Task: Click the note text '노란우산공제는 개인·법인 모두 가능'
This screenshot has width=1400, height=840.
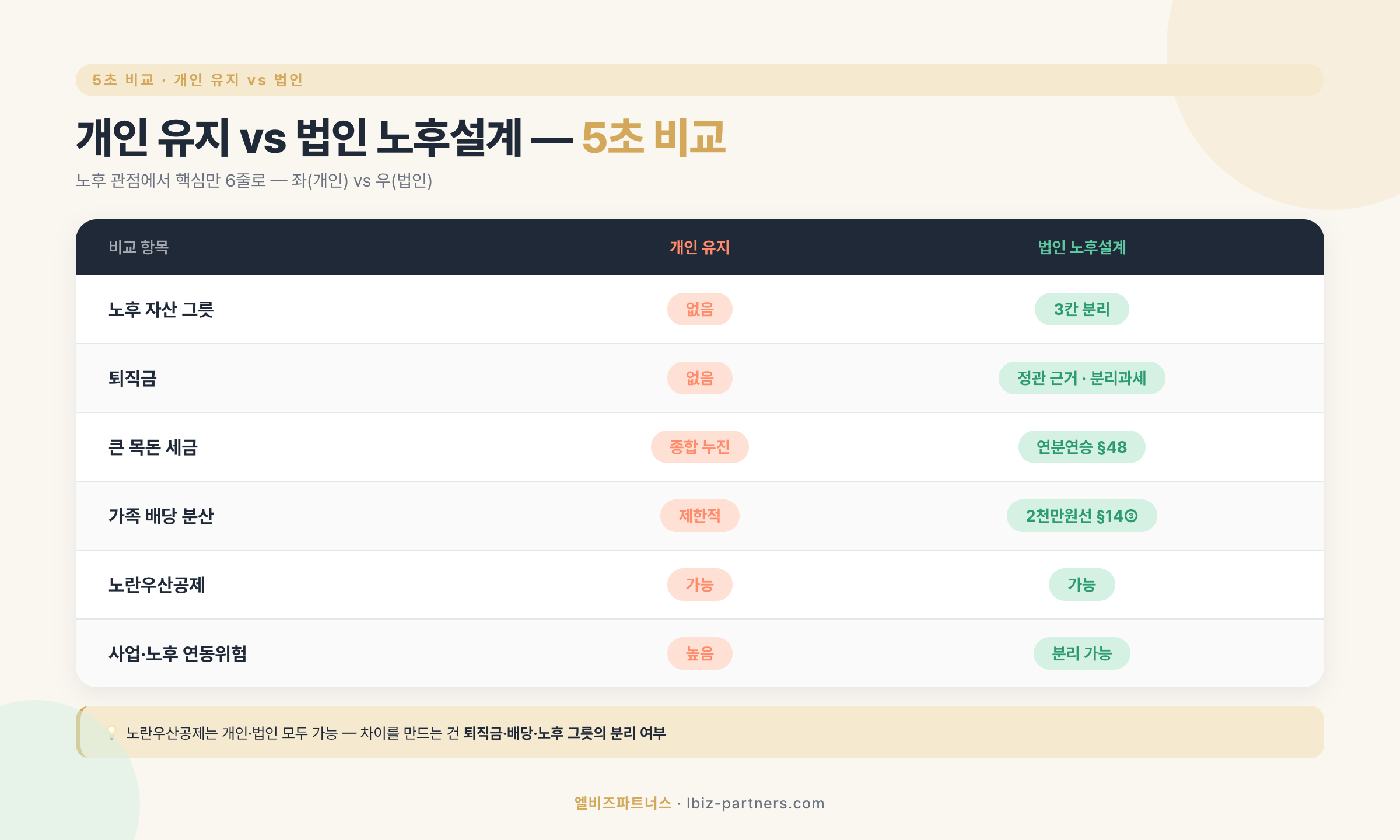Action: pos(232,733)
